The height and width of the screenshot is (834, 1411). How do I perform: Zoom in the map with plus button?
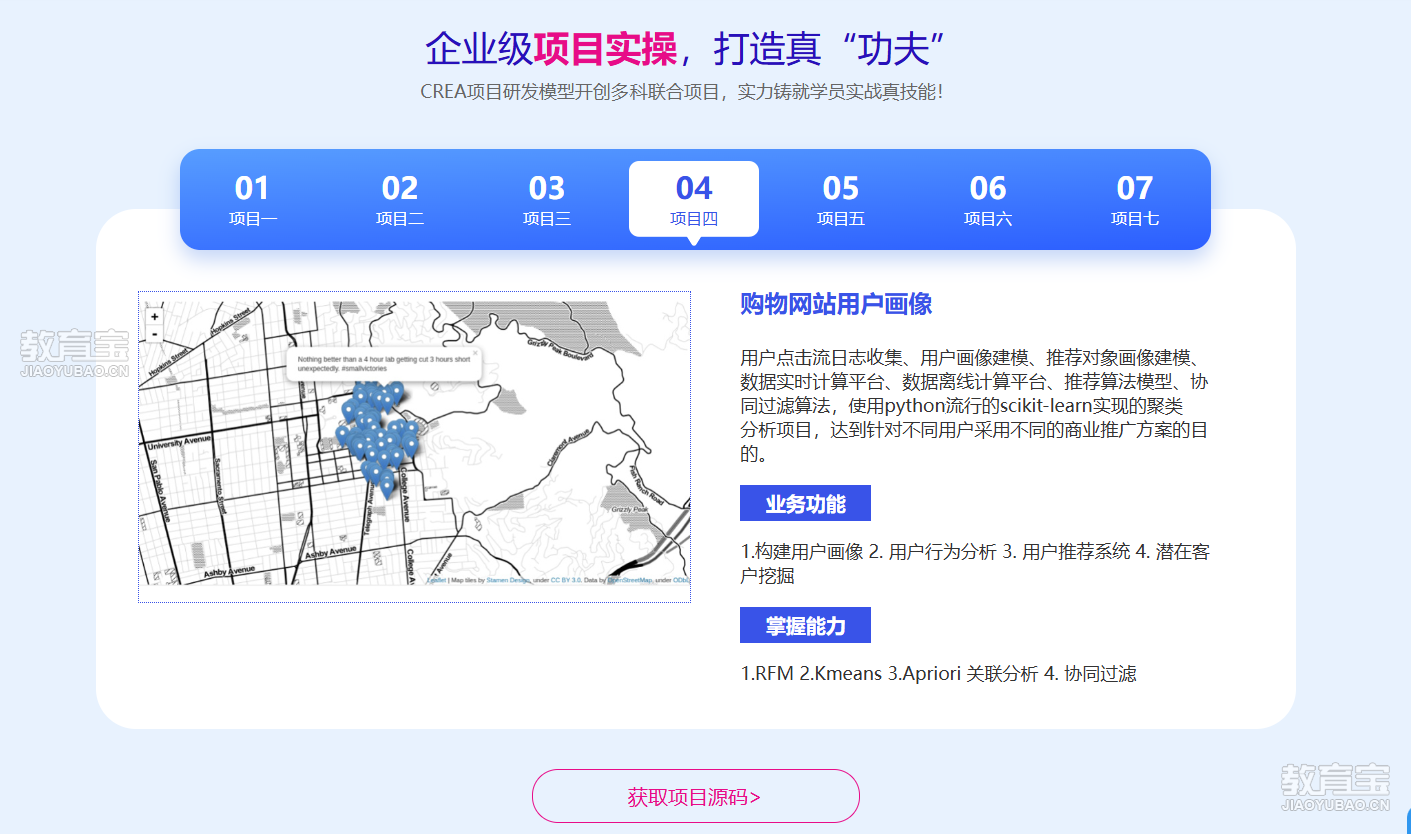click(154, 317)
